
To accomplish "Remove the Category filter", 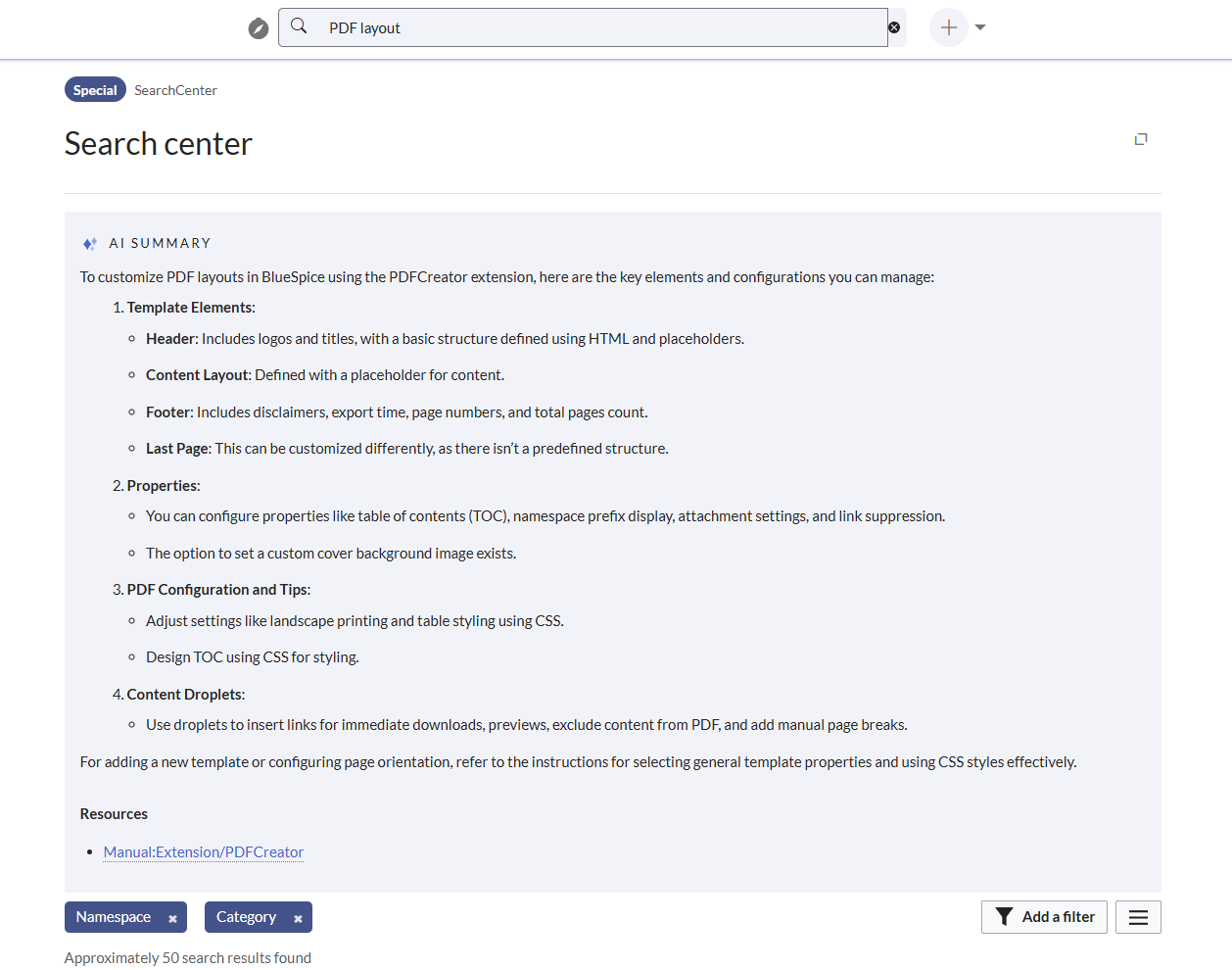I will click(x=298, y=919).
